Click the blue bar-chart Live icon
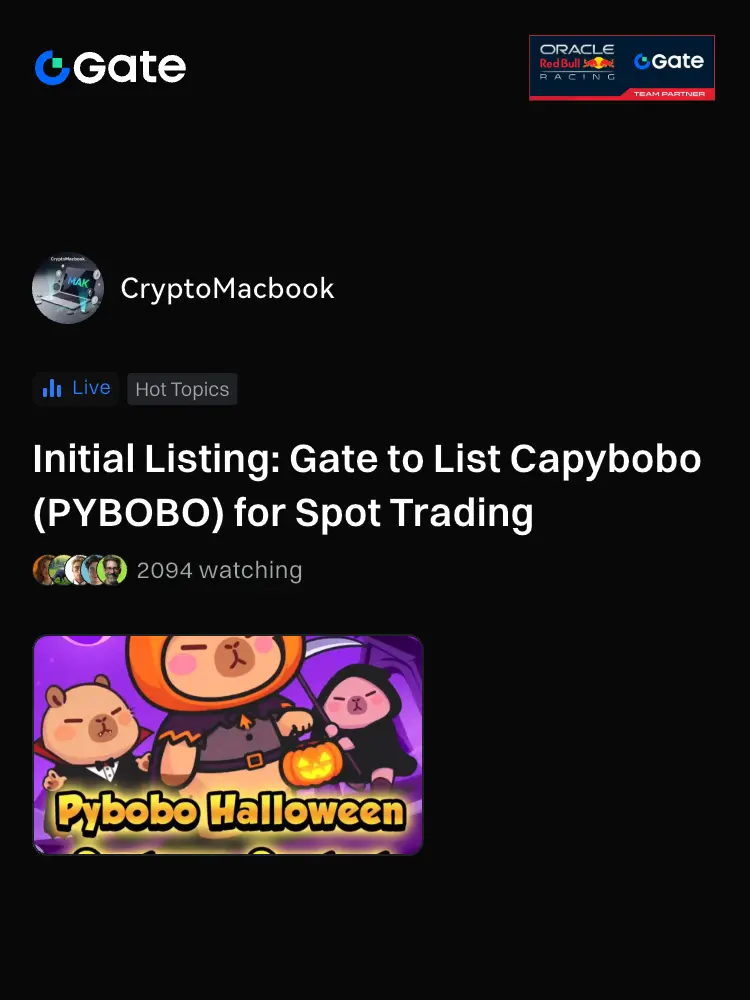 (x=52, y=388)
